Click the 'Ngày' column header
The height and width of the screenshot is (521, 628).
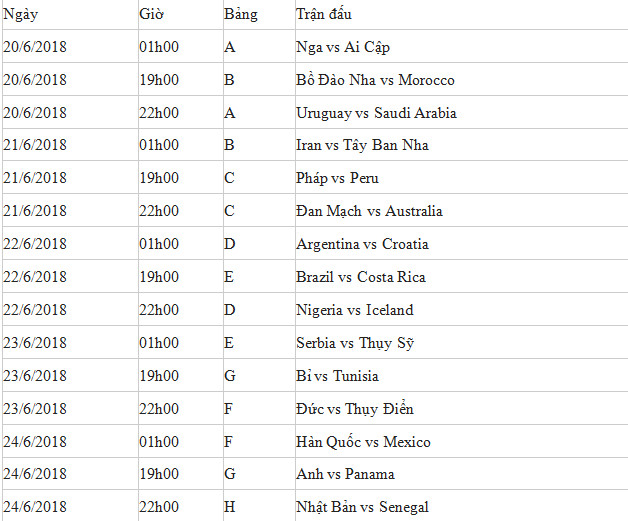[21, 15]
